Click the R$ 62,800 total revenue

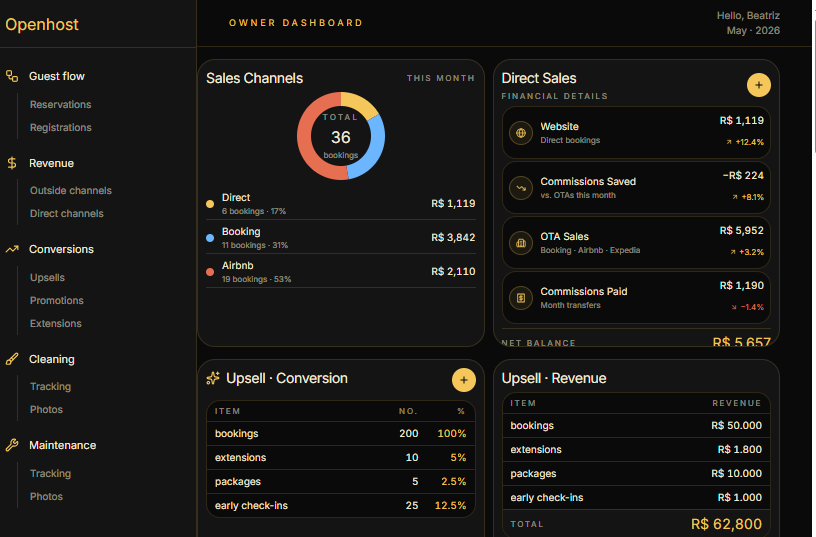click(x=726, y=523)
